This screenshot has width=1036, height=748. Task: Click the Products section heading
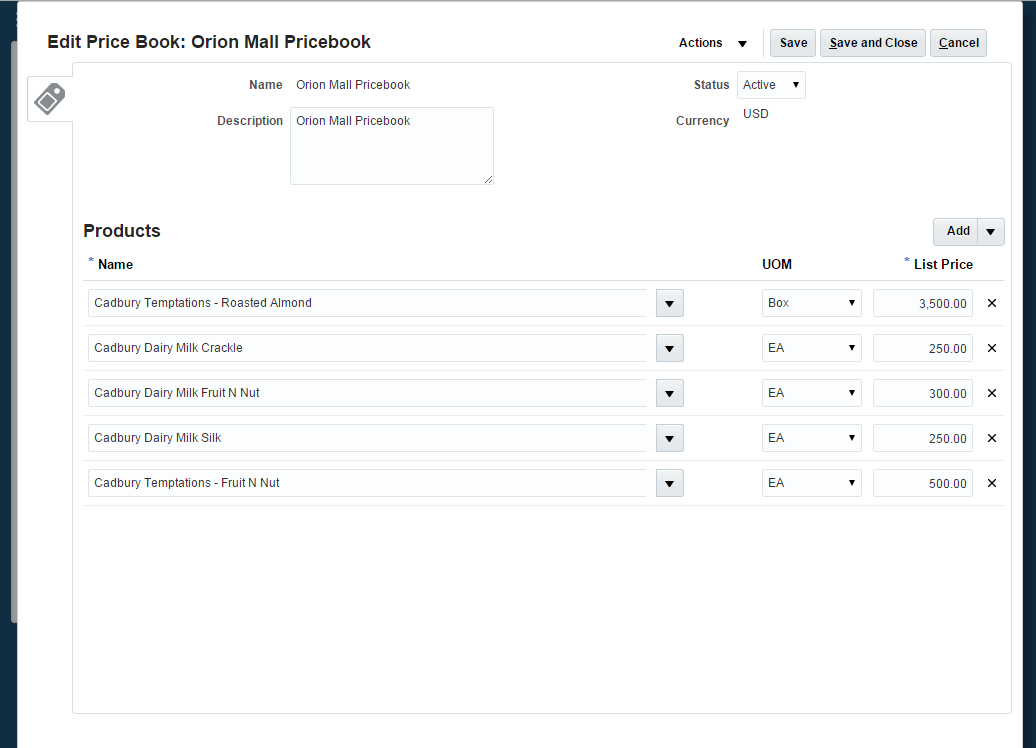point(122,231)
